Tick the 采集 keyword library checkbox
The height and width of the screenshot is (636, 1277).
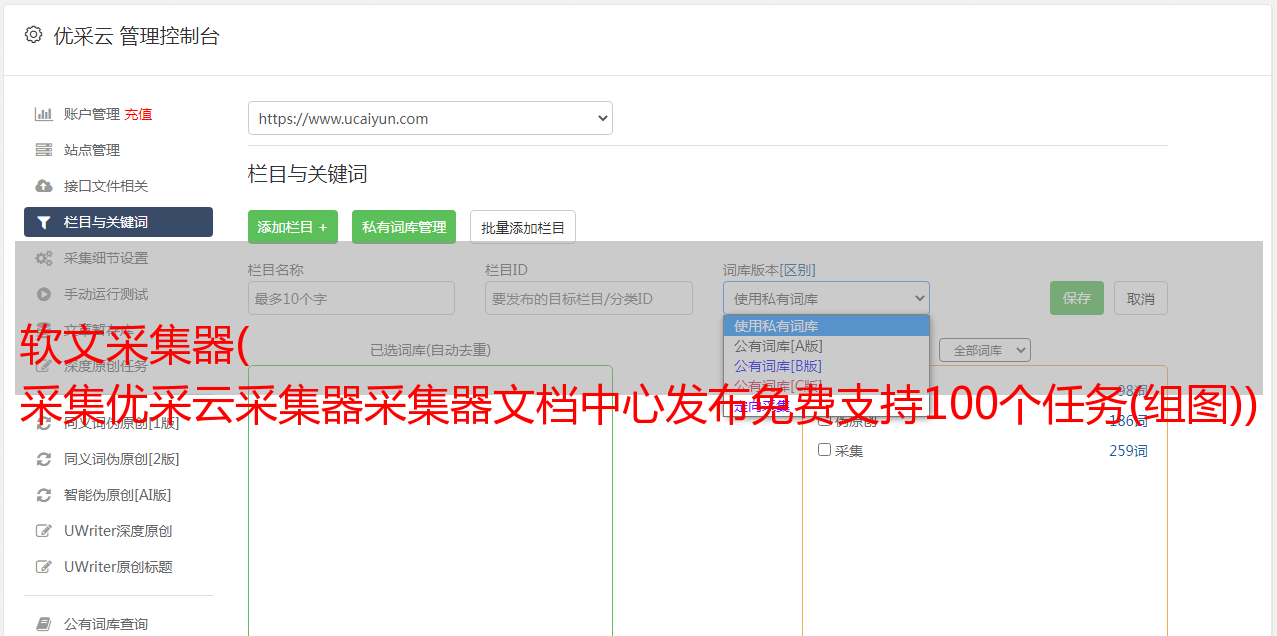click(x=825, y=450)
